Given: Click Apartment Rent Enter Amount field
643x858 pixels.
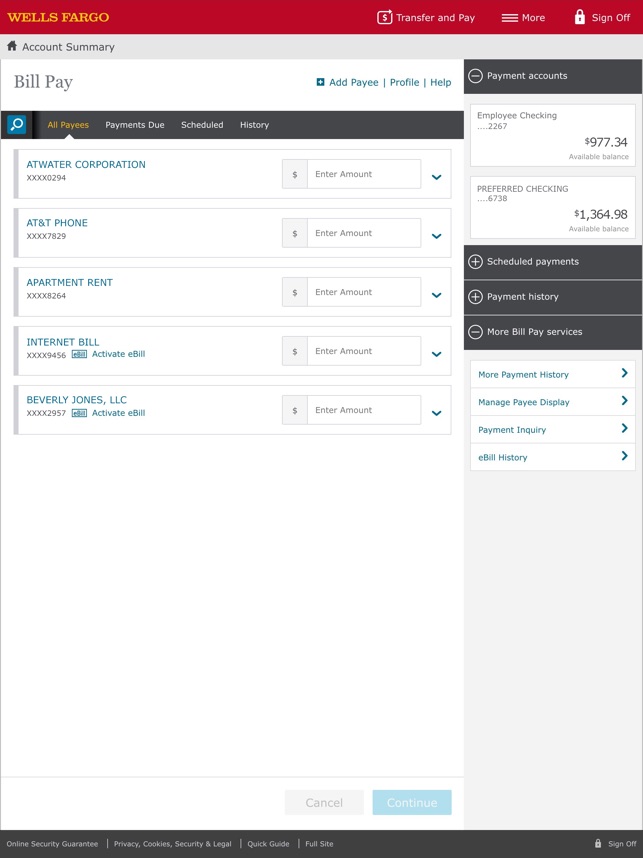Looking at the screenshot, I should pyautogui.click(x=364, y=292).
